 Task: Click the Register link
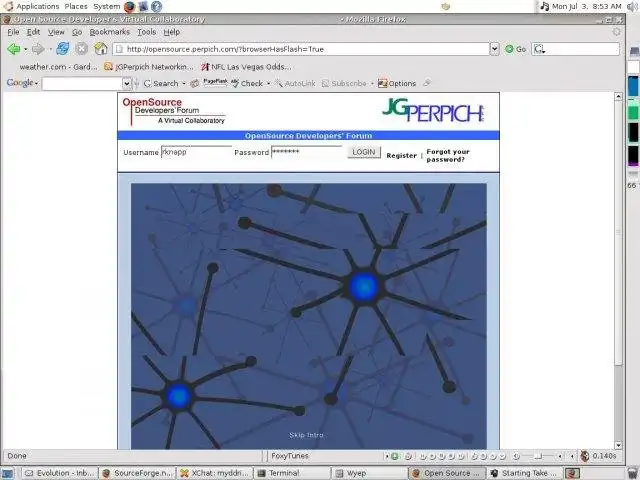pyautogui.click(x=401, y=156)
